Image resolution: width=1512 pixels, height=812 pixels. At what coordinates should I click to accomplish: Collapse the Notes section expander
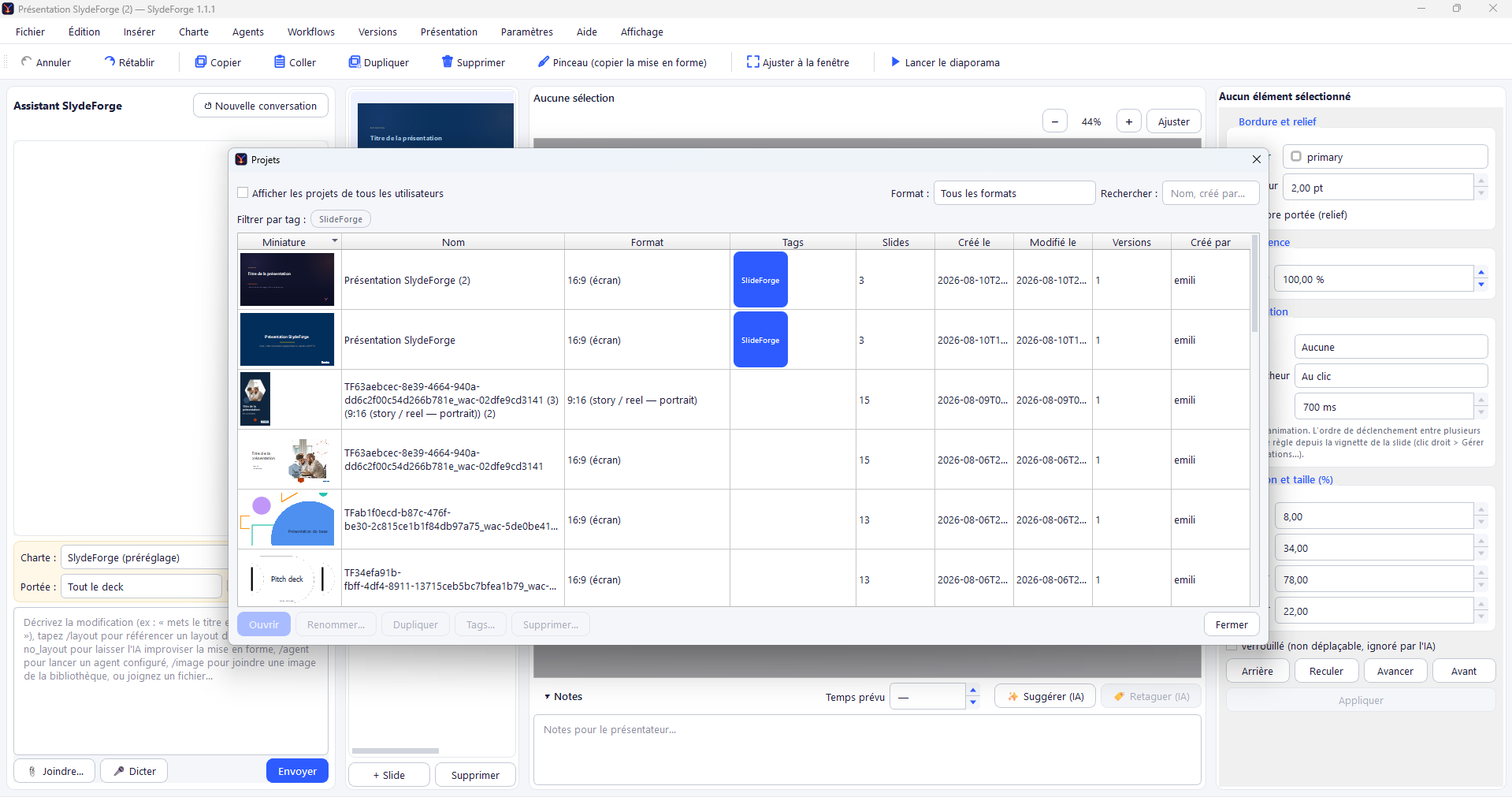(x=548, y=697)
